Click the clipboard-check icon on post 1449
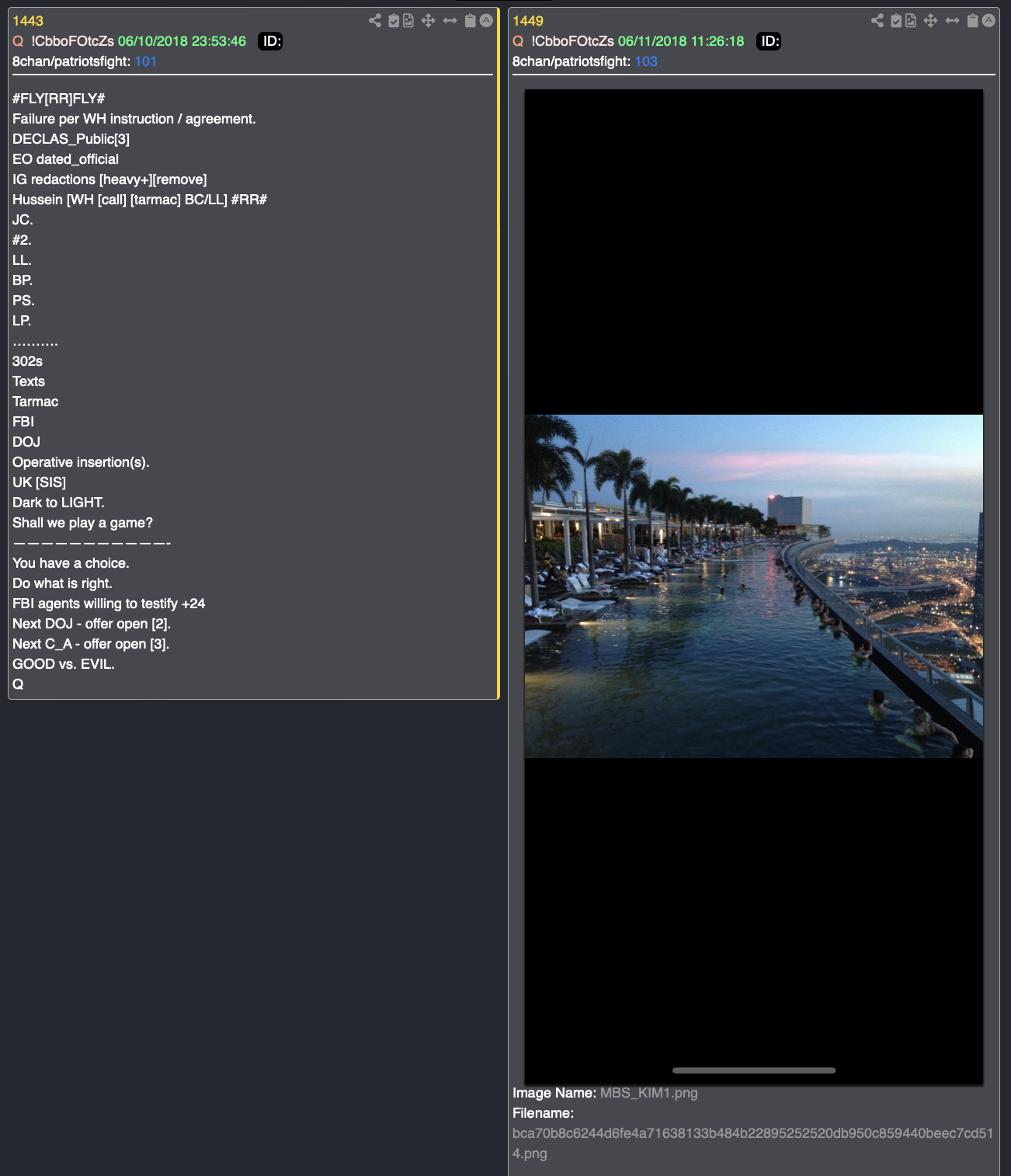The image size is (1011, 1176). click(x=896, y=21)
